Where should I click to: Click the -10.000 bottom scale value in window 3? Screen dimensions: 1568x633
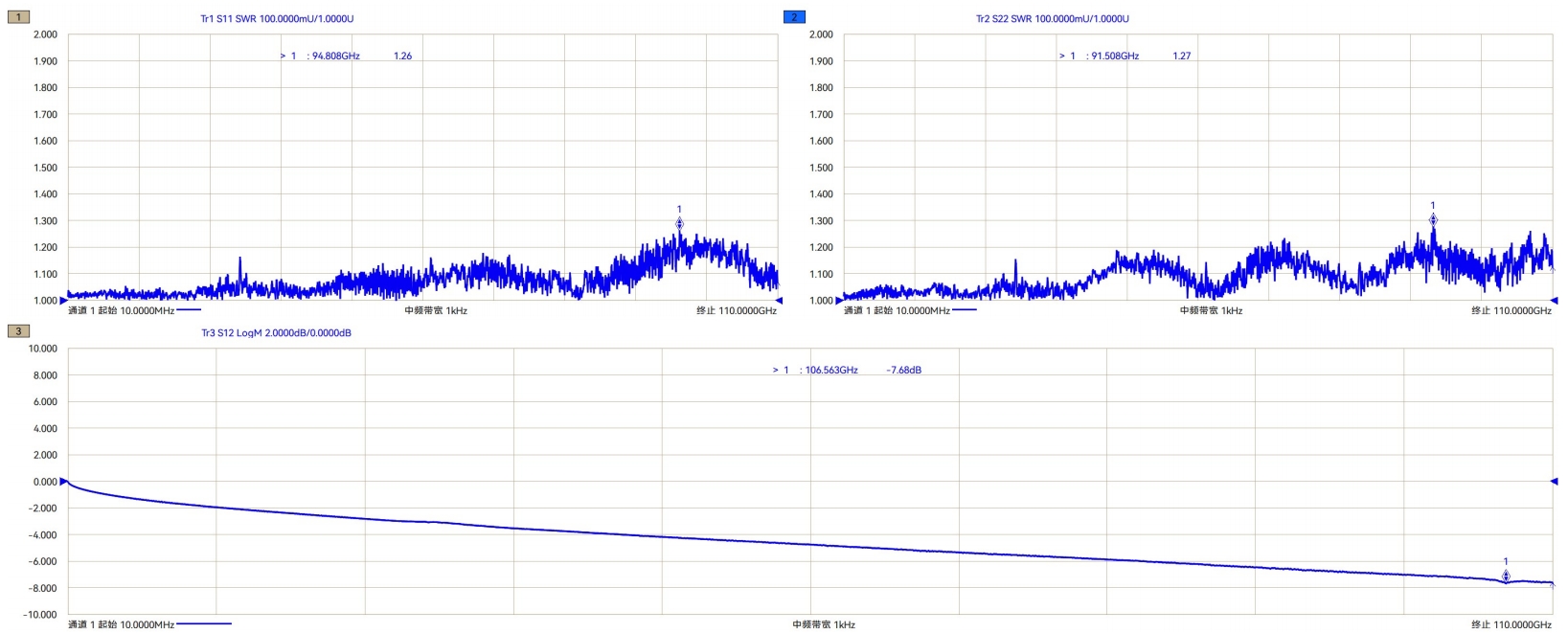[41, 615]
